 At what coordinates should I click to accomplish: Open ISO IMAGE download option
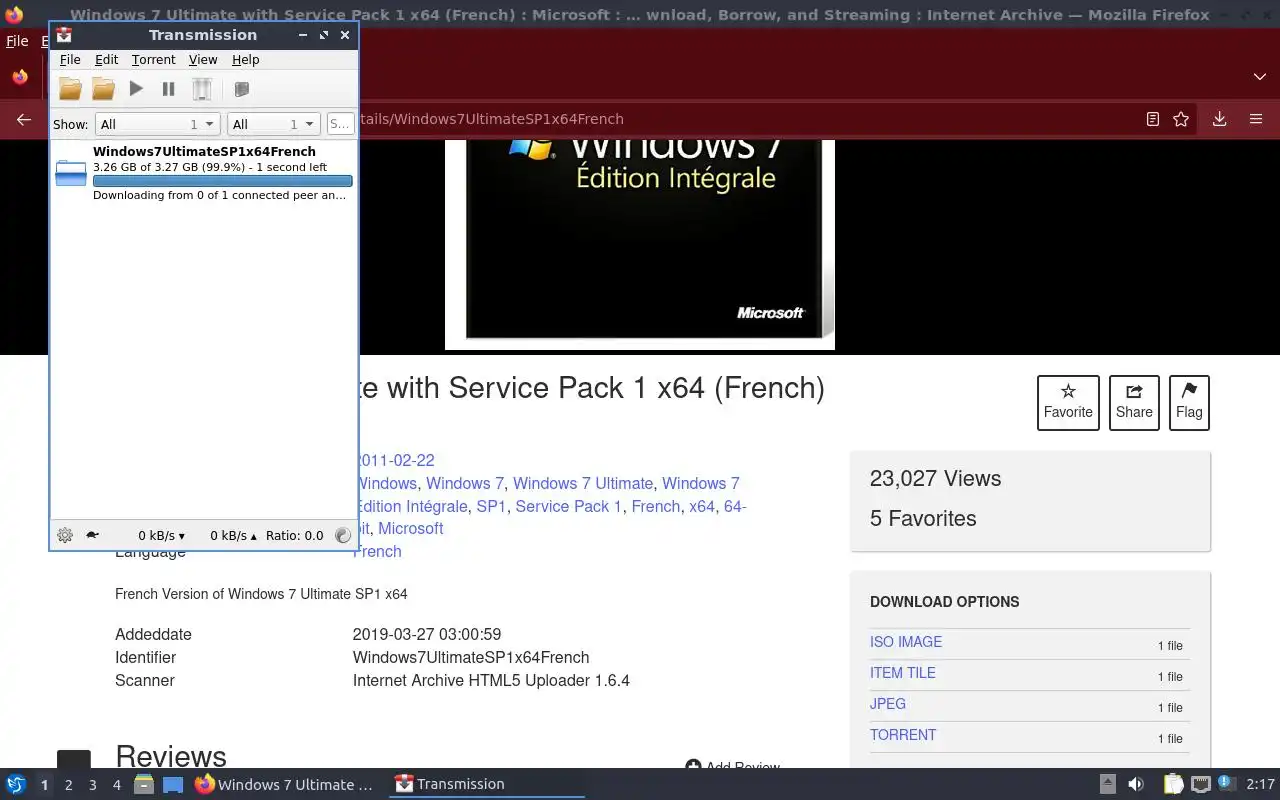pyautogui.click(x=906, y=642)
